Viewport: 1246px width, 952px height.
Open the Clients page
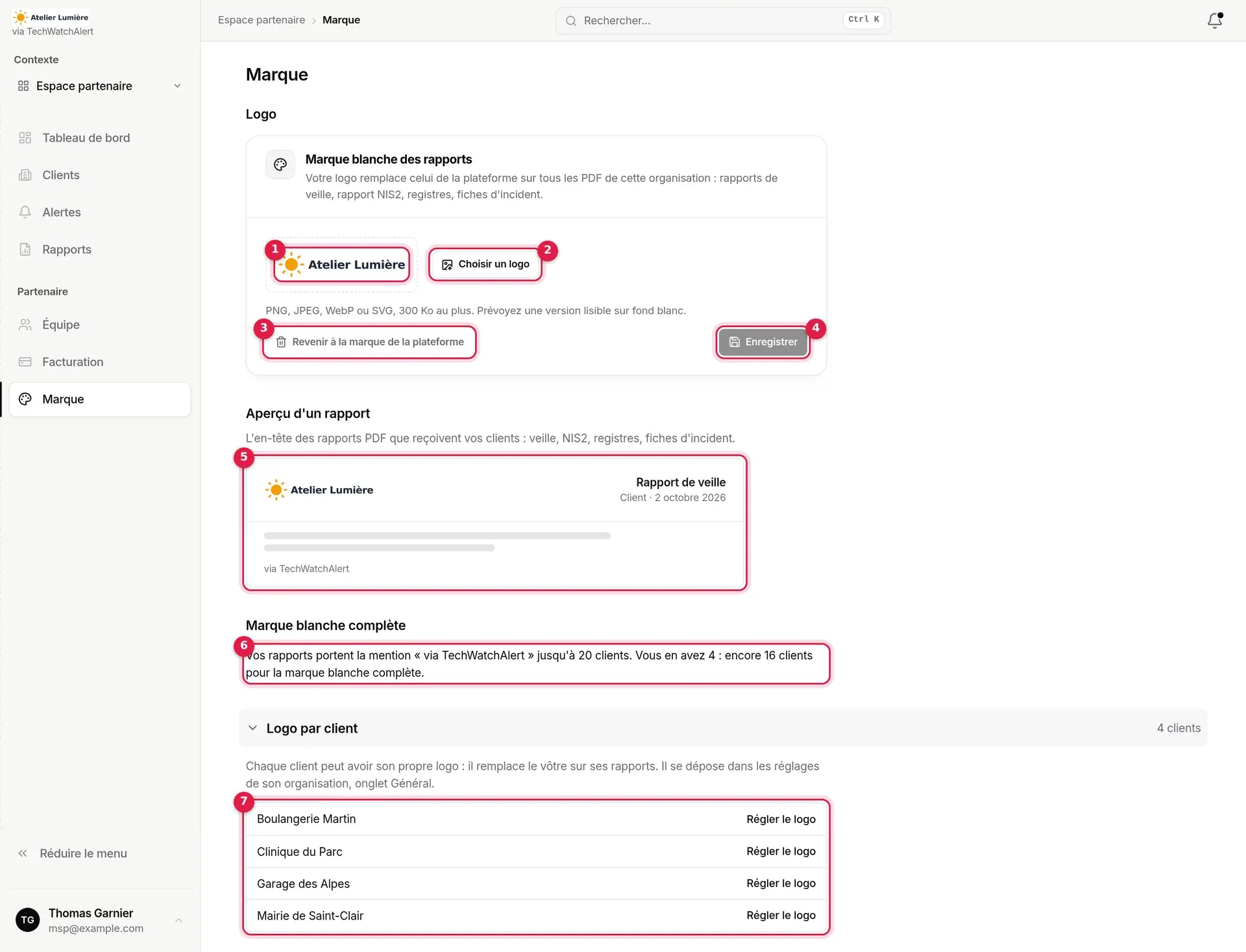pyautogui.click(x=100, y=175)
